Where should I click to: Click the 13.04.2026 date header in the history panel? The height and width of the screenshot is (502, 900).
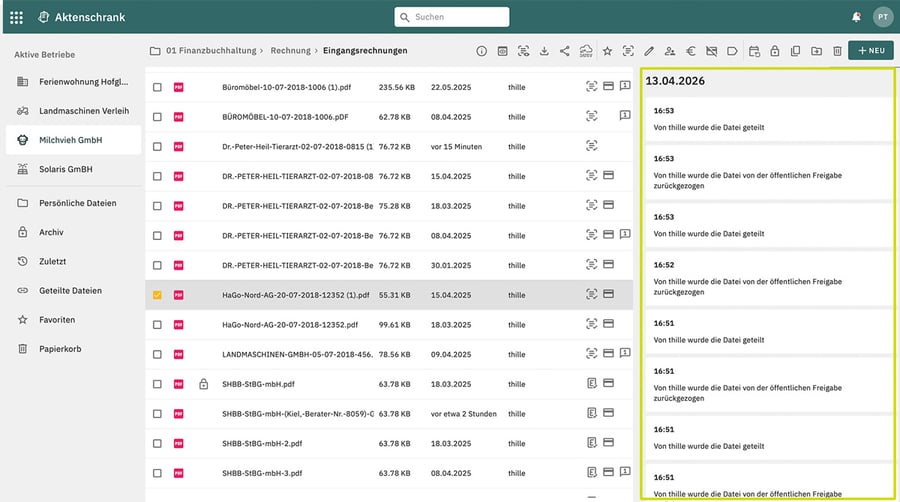pos(675,81)
